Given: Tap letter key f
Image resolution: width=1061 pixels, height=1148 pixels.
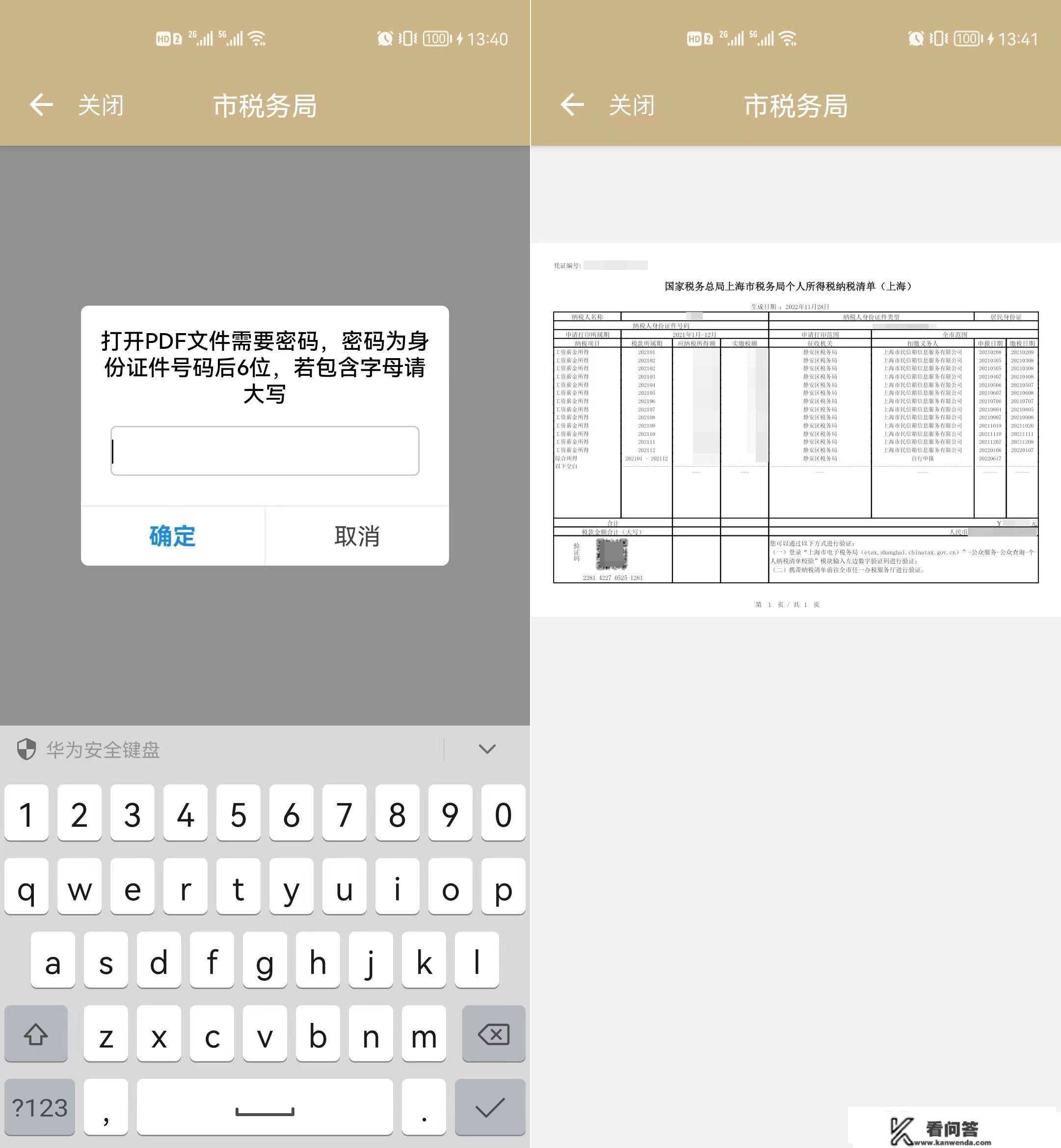Looking at the screenshot, I should click(212, 960).
